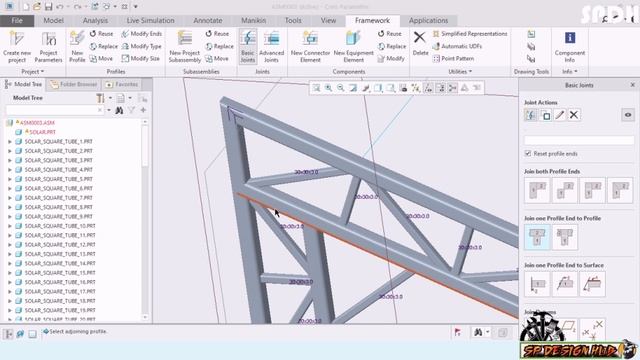Viewport: 640px width, 360px height.
Task: Open Project Parameters
Action: pyautogui.click(x=49, y=47)
